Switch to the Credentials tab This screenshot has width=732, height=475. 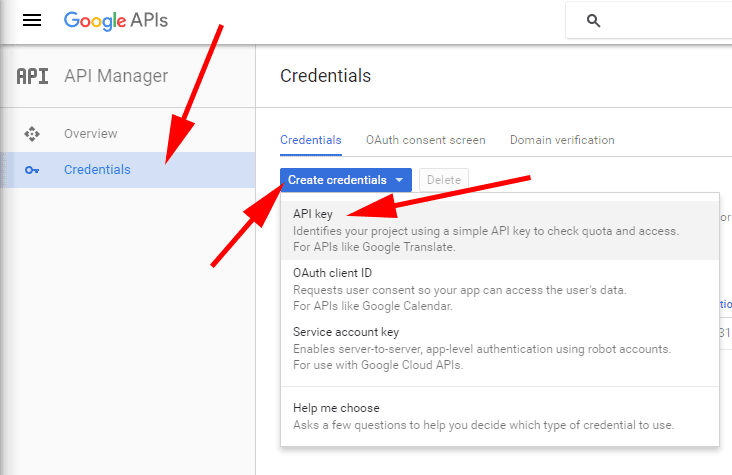point(310,140)
